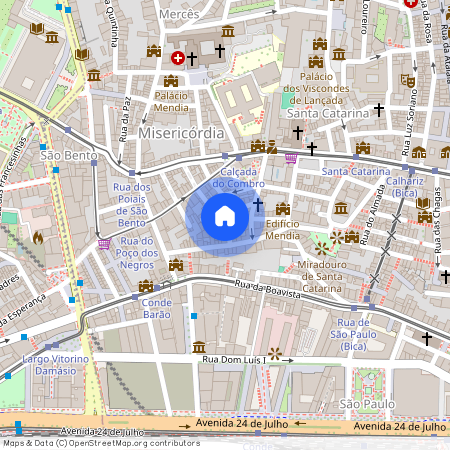
Task: Select the hospital red cross icon below Mercês
Action: tap(178, 58)
